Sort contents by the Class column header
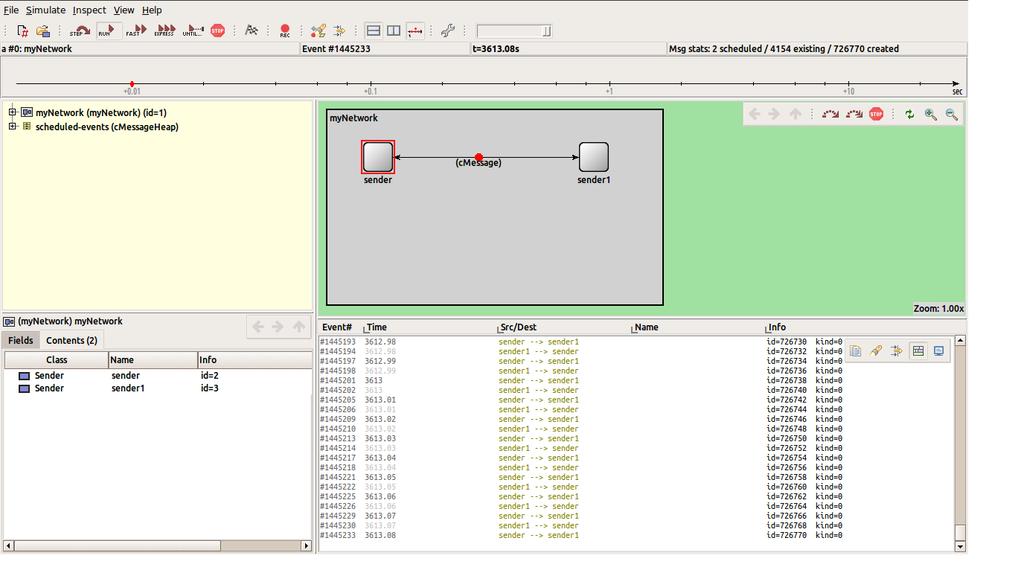The width and height of the screenshot is (1024, 570). coord(56,360)
